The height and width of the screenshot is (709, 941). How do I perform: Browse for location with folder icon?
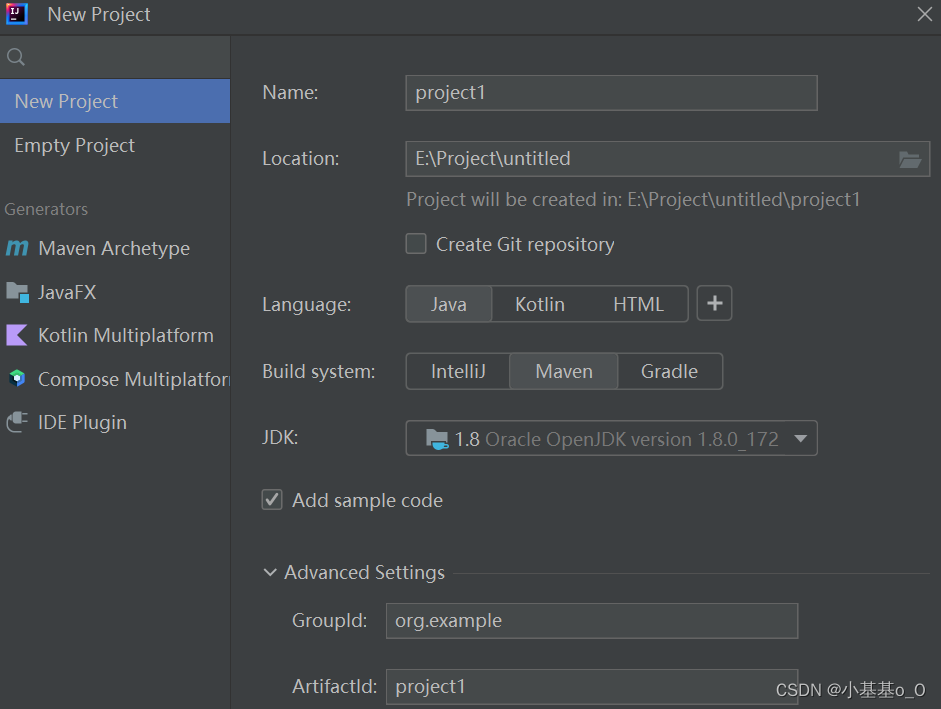(910, 159)
